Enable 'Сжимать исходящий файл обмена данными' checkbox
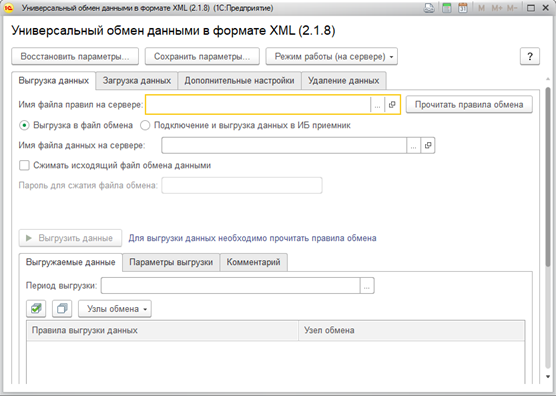 click(24, 165)
